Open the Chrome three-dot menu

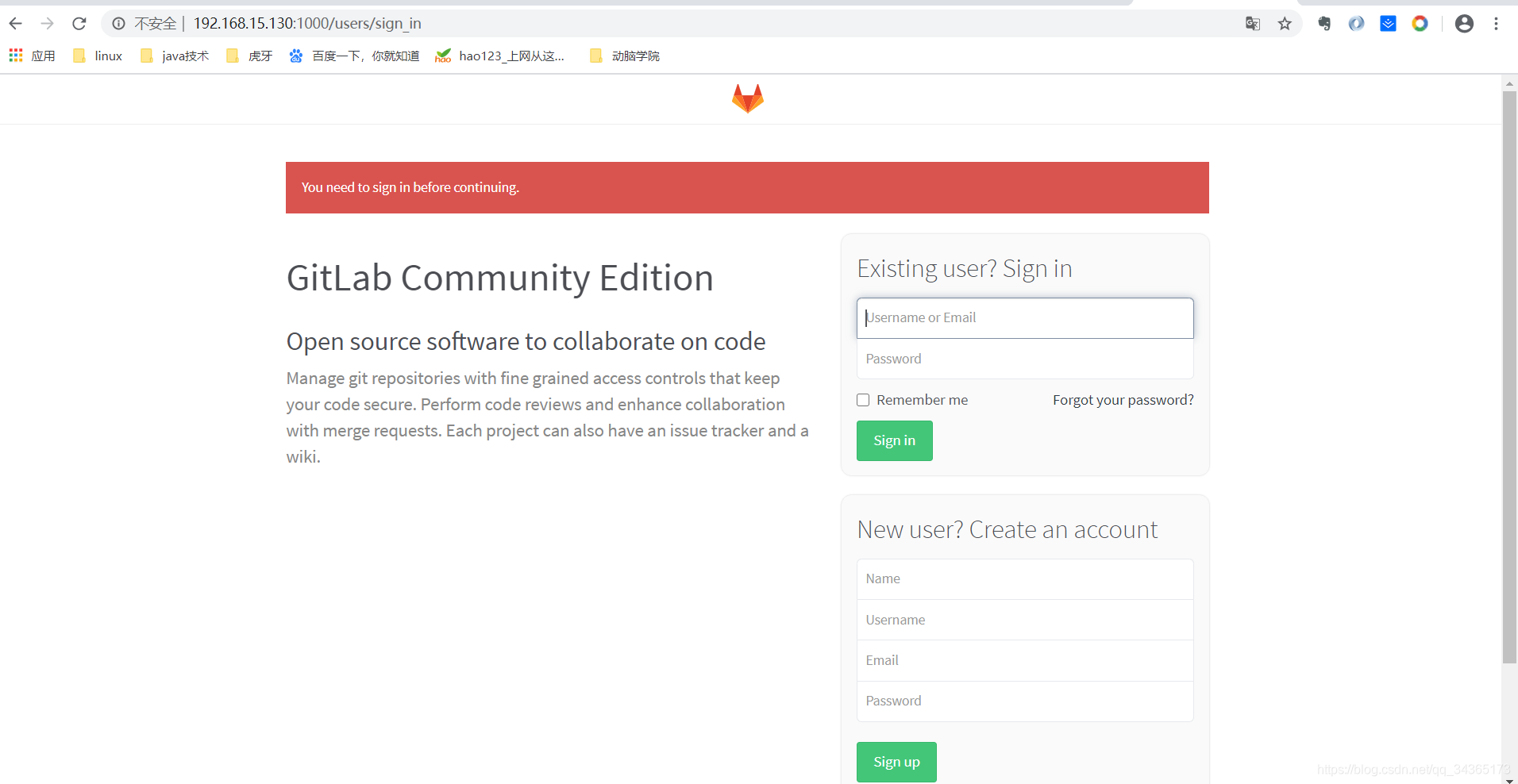click(1496, 24)
